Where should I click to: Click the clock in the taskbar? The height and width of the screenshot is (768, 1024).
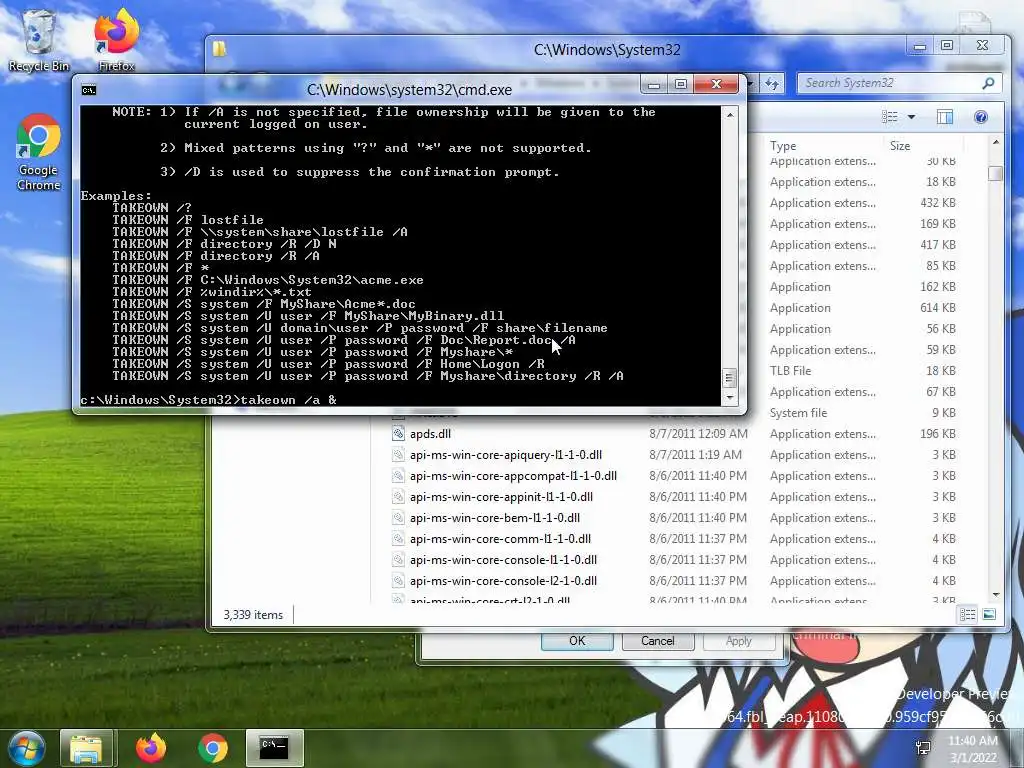(973, 748)
